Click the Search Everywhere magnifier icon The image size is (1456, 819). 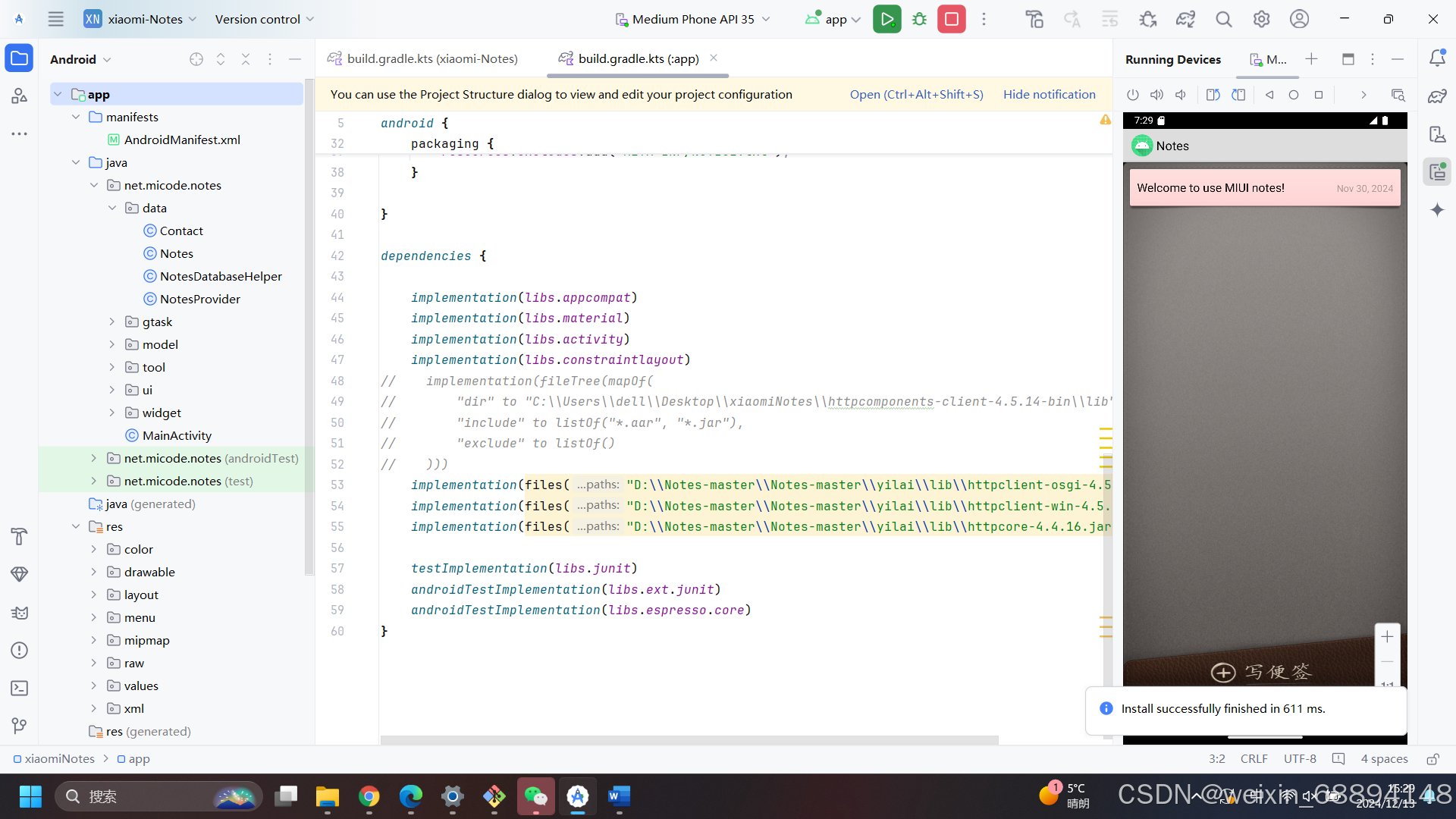pyautogui.click(x=1223, y=19)
